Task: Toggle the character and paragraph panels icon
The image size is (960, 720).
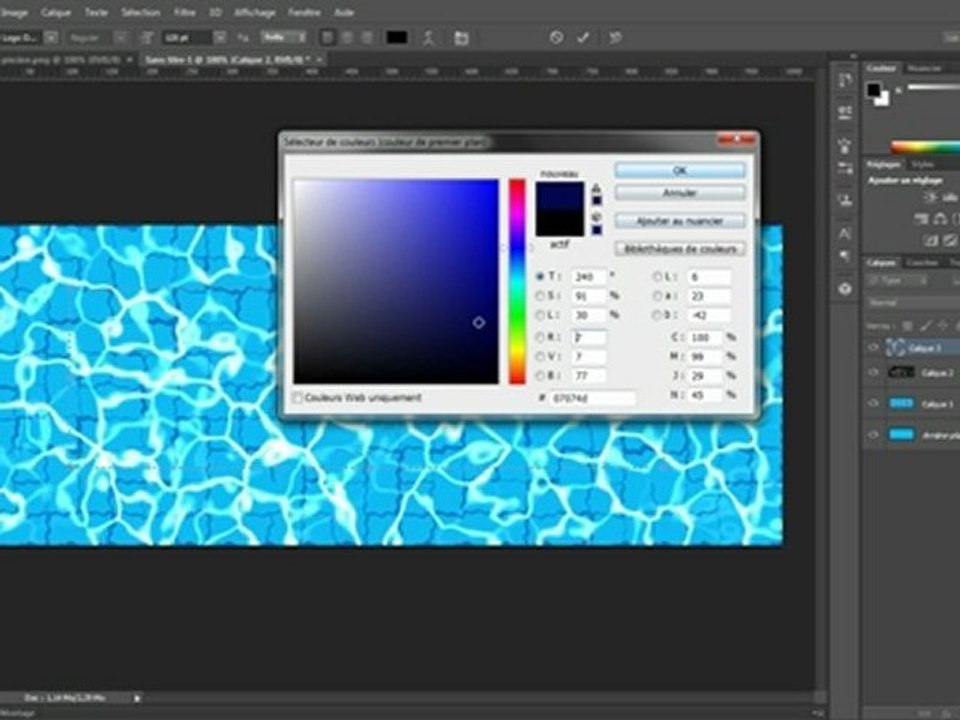Action: tap(461, 38)
